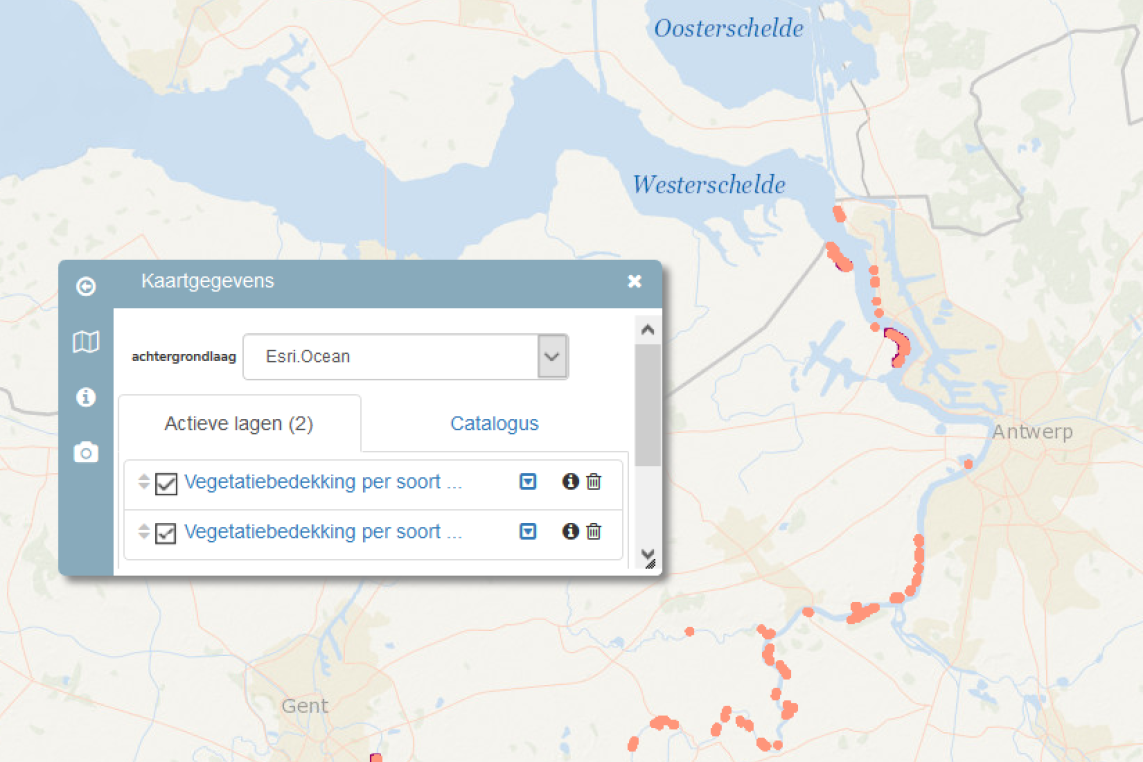The height and width of the screenshot is (762, 1143).
Task: Click the info sidebar icon
Action: [x=86, y=397]
